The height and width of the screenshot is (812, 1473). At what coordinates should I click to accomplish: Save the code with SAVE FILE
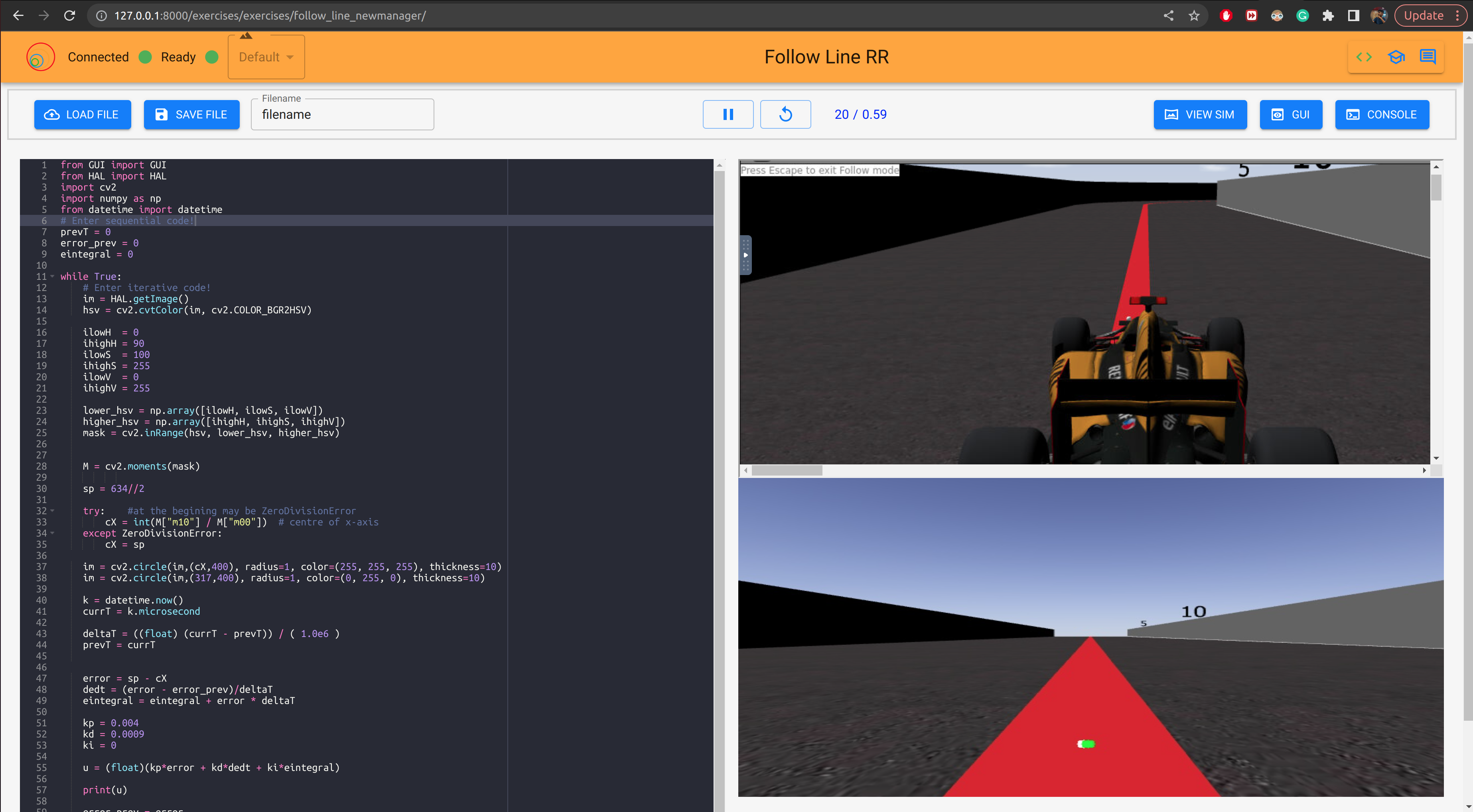click(x=191, y=114)
